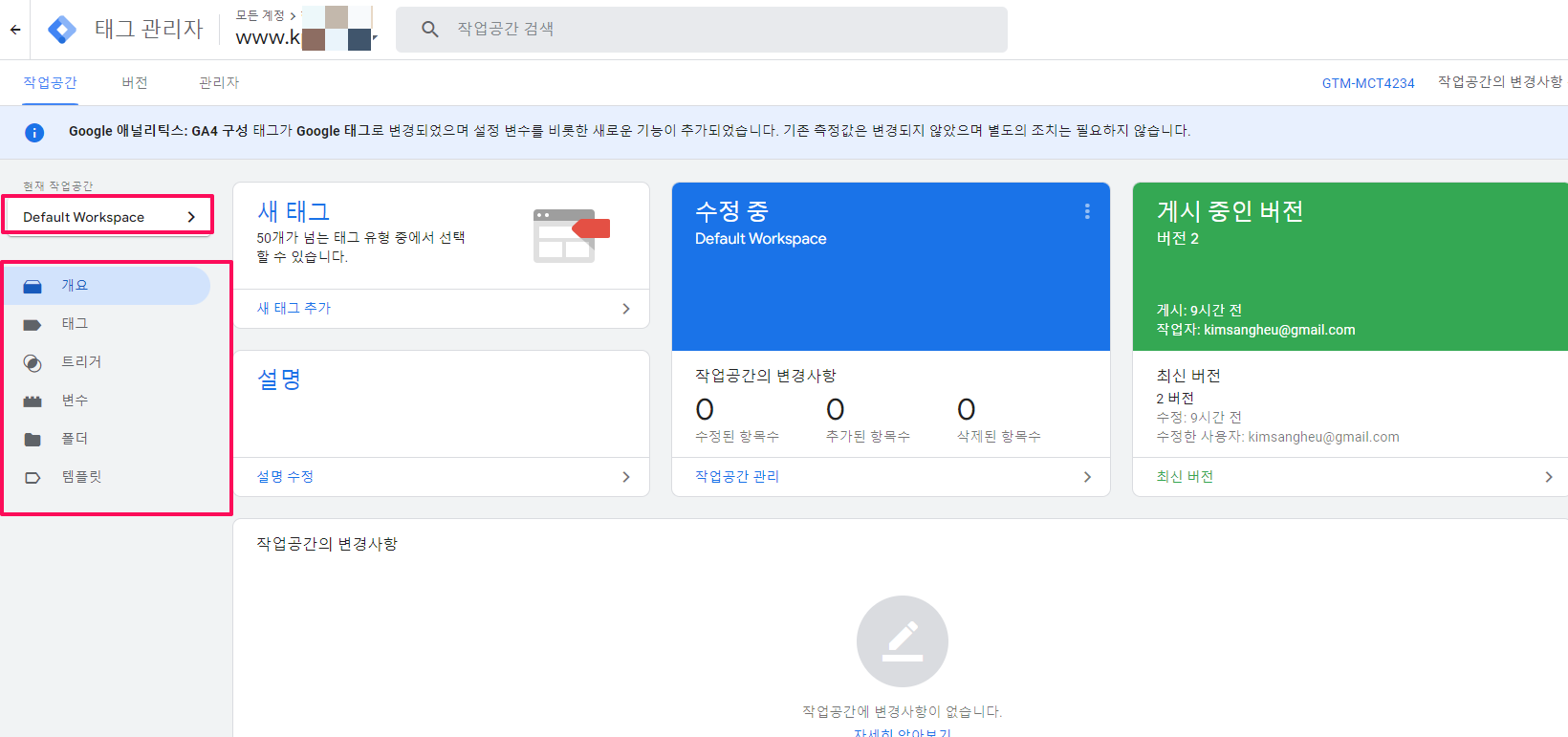Click 수정한 사용자: kimsangheu@gmail.com text

pos(1277,437)
